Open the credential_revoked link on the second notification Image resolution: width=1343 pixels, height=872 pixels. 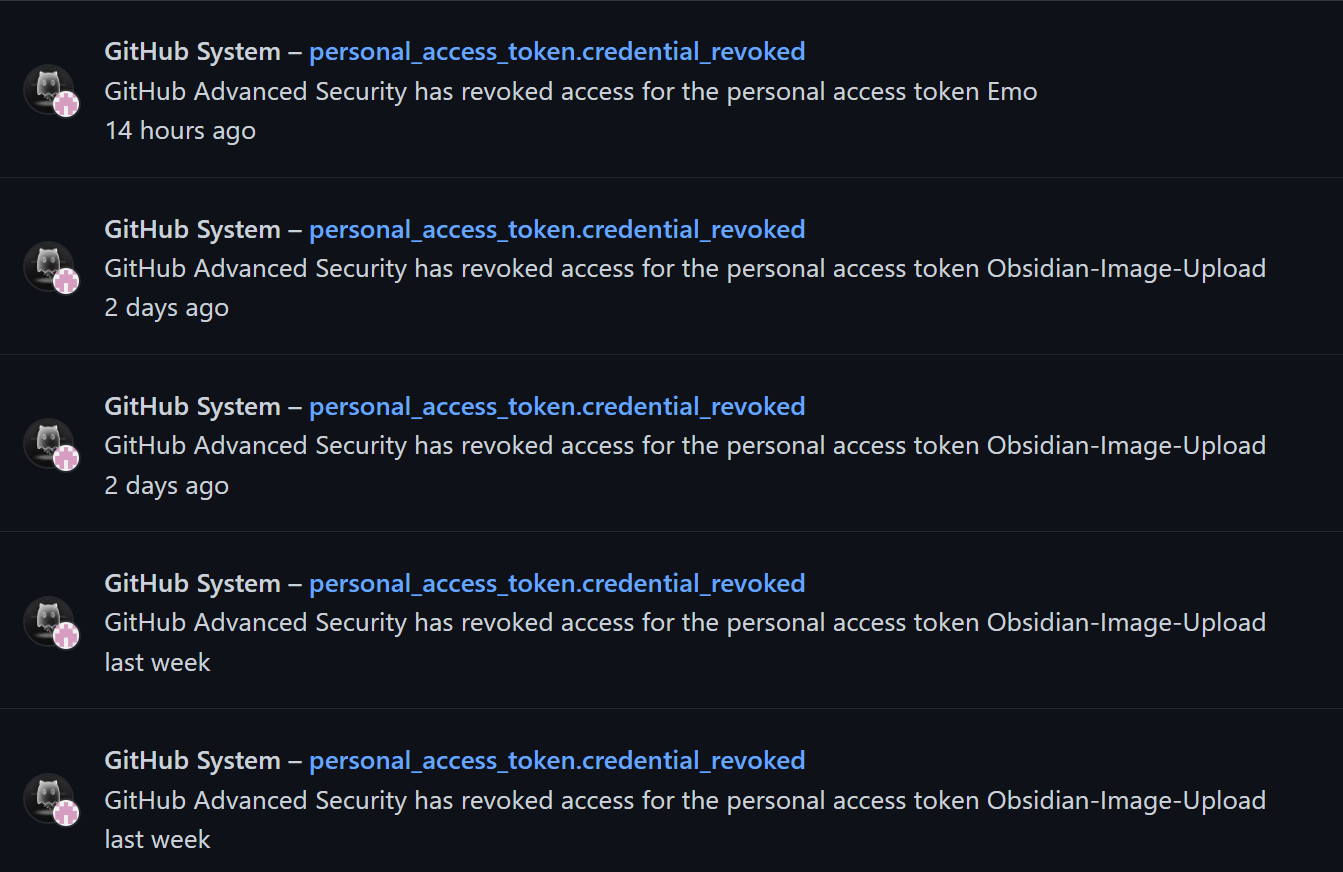pos(558,229)
